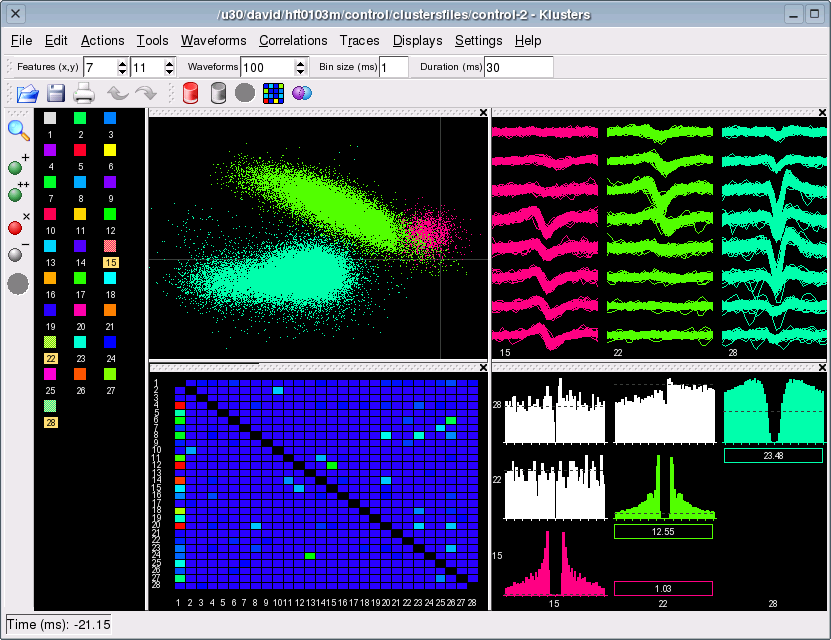Select the green ball single-plus tool
The image size is (831, 640).
pos(17,165)
